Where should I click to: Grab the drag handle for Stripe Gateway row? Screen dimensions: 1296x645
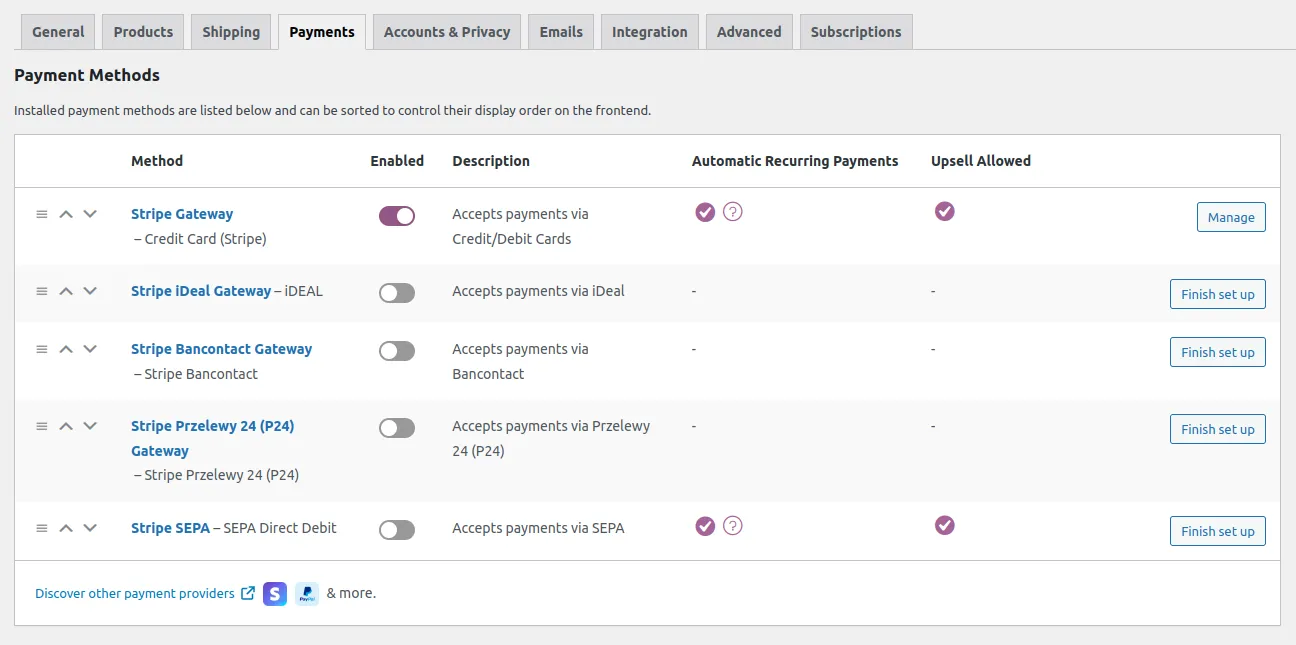point(42,214)
